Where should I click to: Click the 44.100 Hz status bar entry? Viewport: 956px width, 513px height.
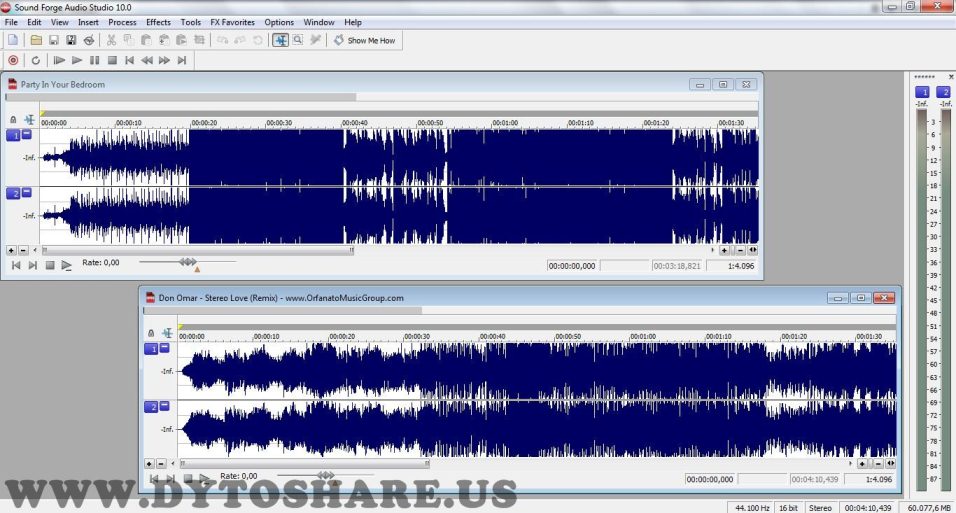tap(751, 508)
